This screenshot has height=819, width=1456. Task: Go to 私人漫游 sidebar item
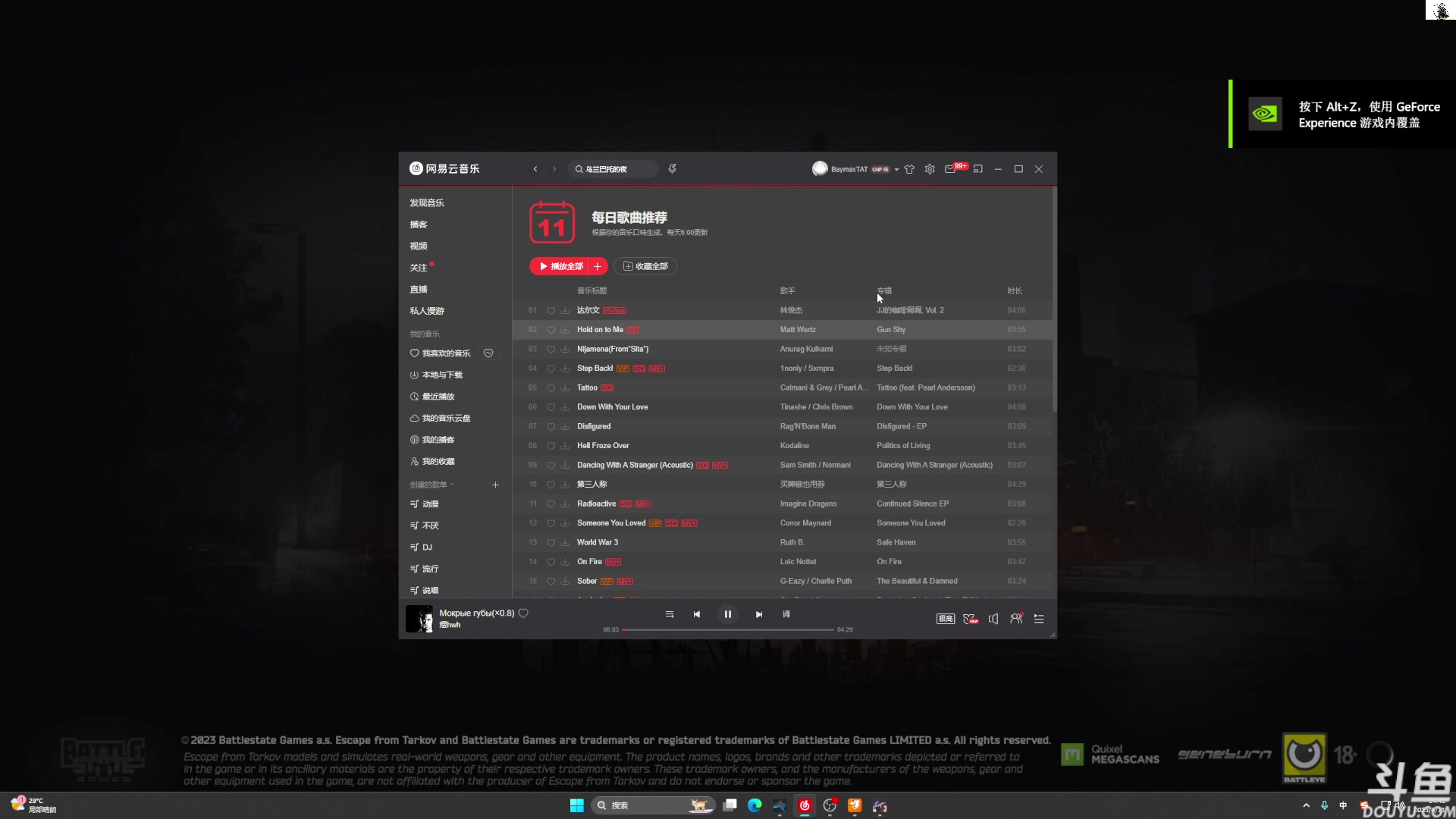pyautogui.click(x=427, y=311)
